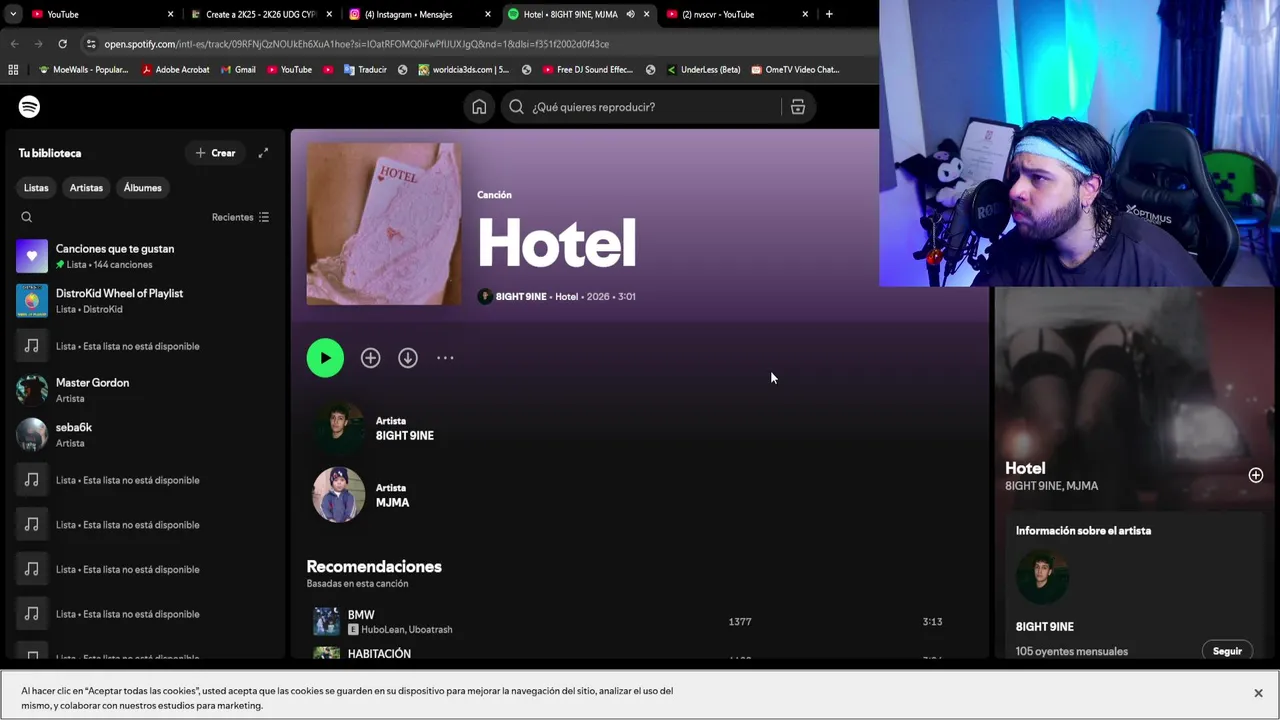The height and width of the screenshot is (720, 1280).
Task: Click Hotel title in now-playing panel
Action: [x=1025, y=468]
